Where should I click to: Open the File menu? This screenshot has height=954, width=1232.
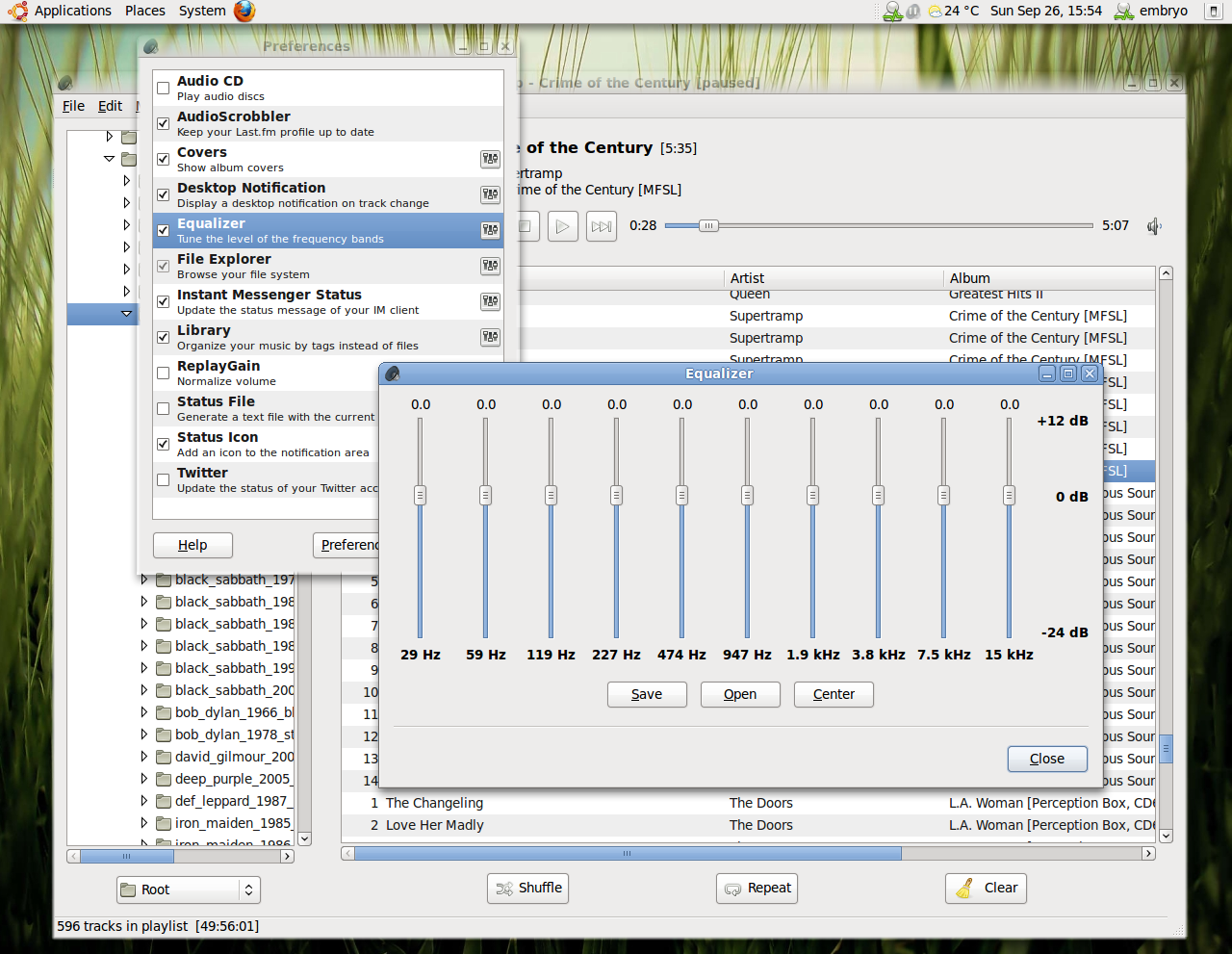click(x=73, y=106)
